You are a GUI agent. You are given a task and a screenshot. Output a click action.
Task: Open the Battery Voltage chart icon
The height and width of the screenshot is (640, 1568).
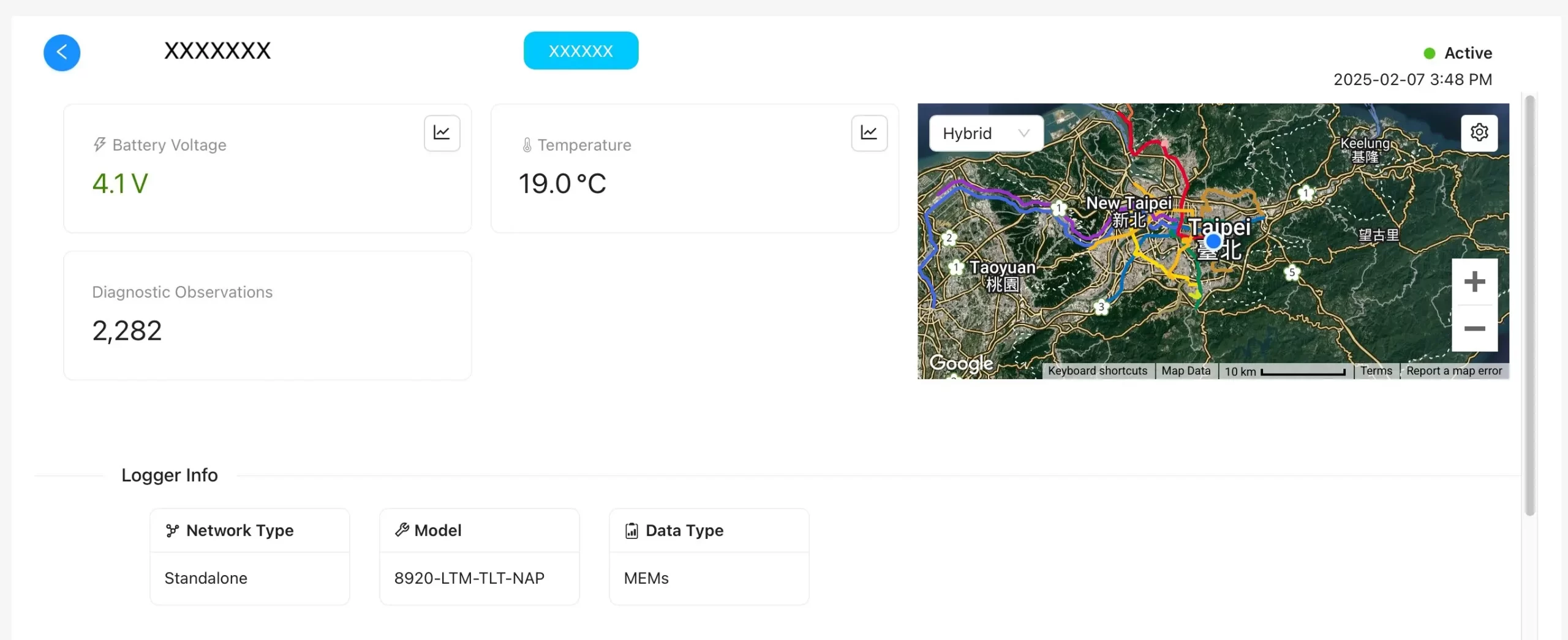tap(442, 133)
